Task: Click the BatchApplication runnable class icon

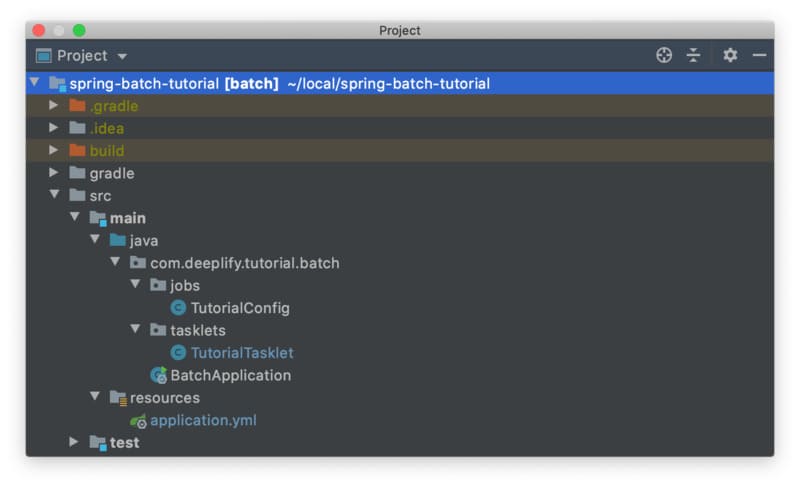Action: coord(159,375)
